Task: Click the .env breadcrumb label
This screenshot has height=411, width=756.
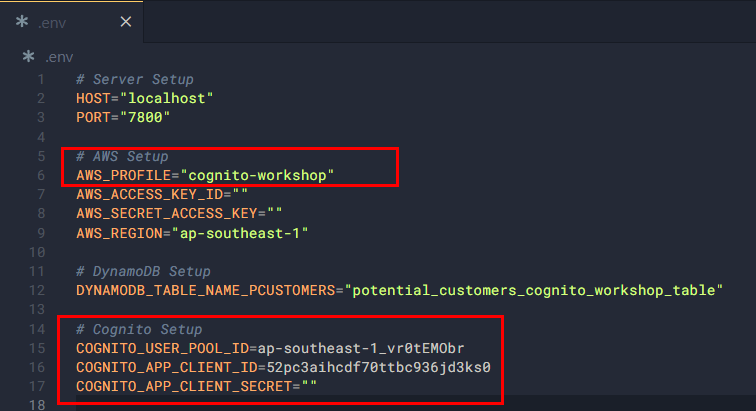Action: coord(59,57)
